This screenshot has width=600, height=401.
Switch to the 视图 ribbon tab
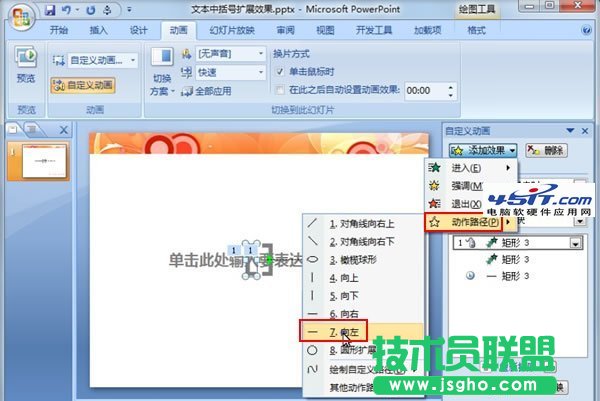pyautogui.click(x=325, y=30)
